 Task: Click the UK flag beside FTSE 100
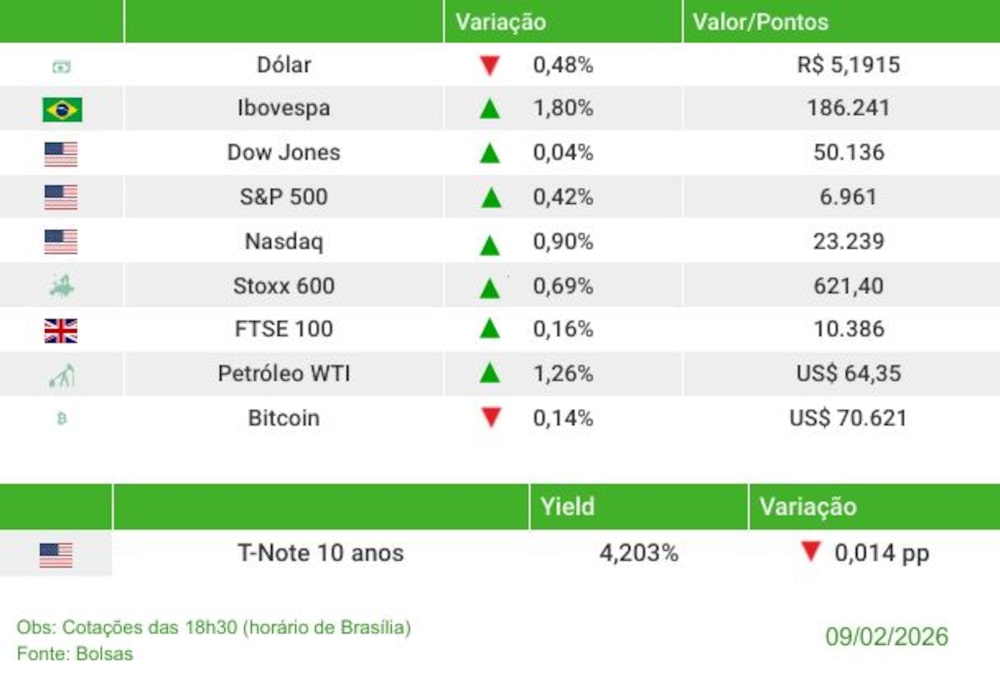tap(61, 330)
